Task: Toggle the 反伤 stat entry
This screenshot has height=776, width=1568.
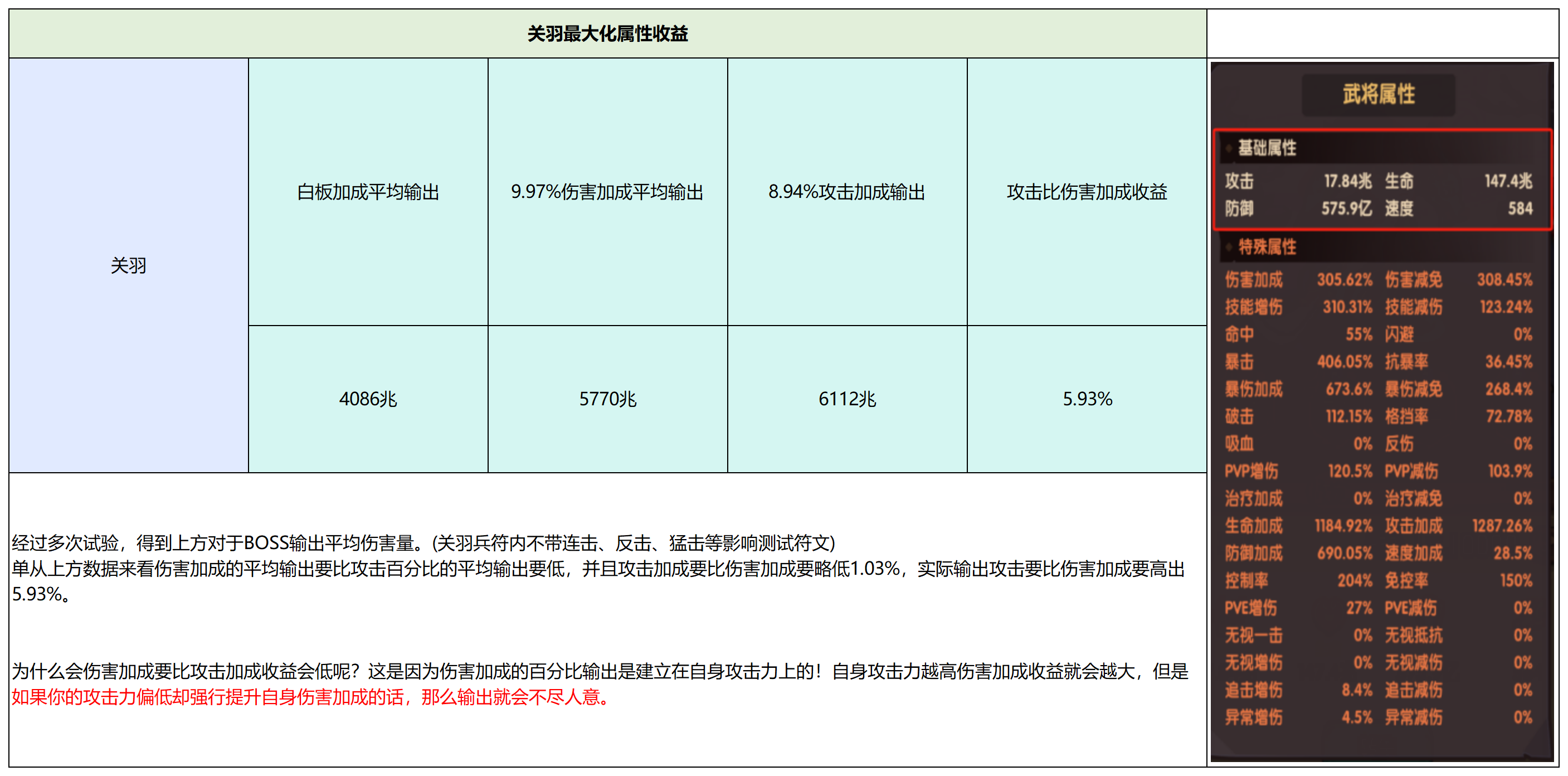Action: [1400, 443]
